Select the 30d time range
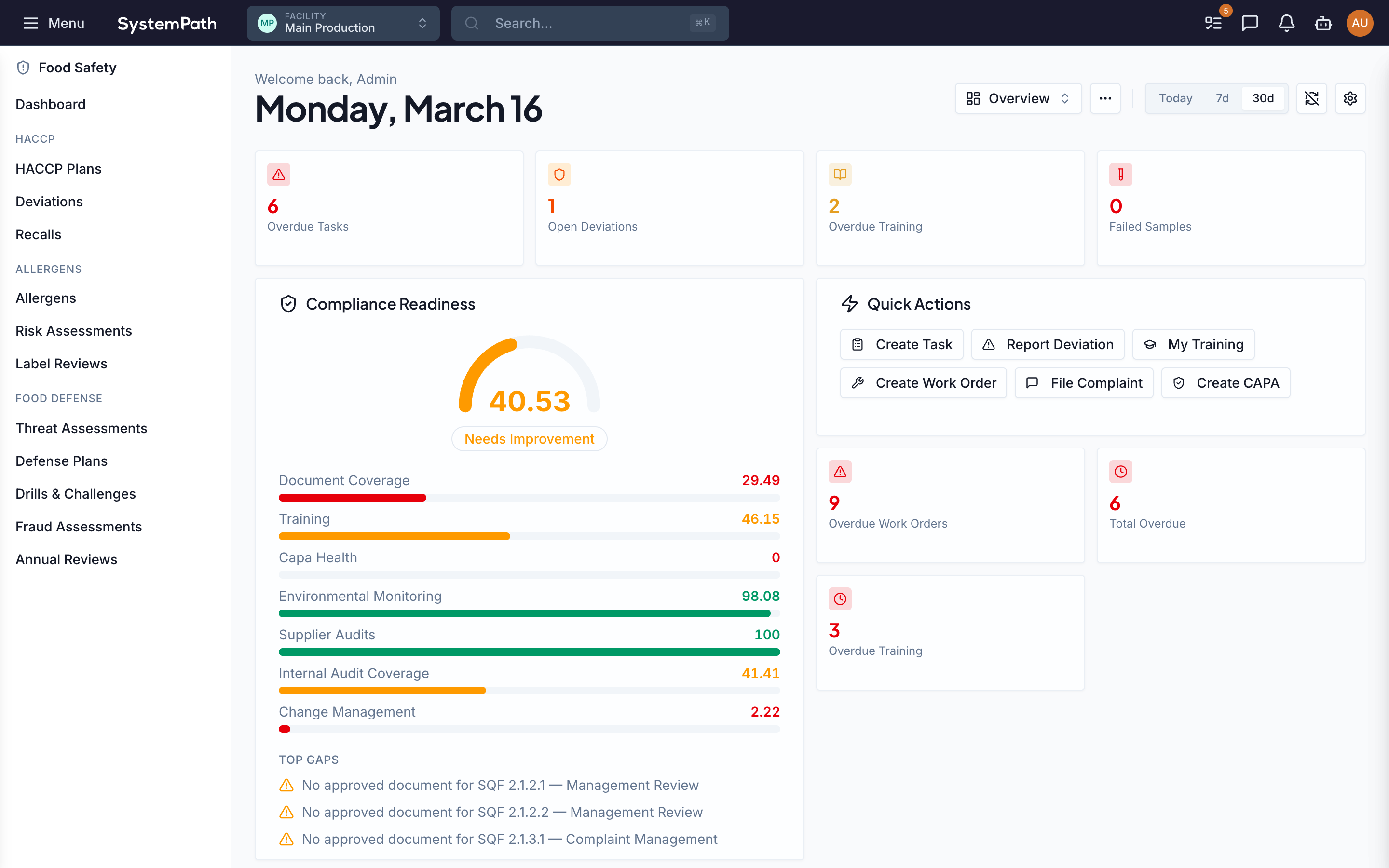Viewport: 1389px width, 868px height. [1263, 98]
